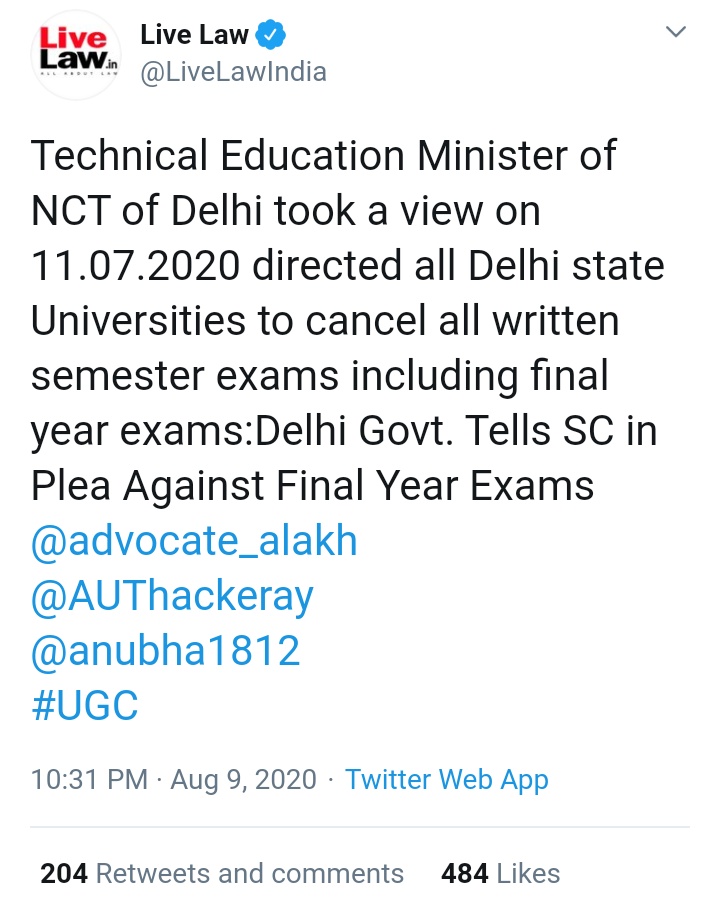View the Retweets and comments label

pyautogui.click(x=250, y=873)
